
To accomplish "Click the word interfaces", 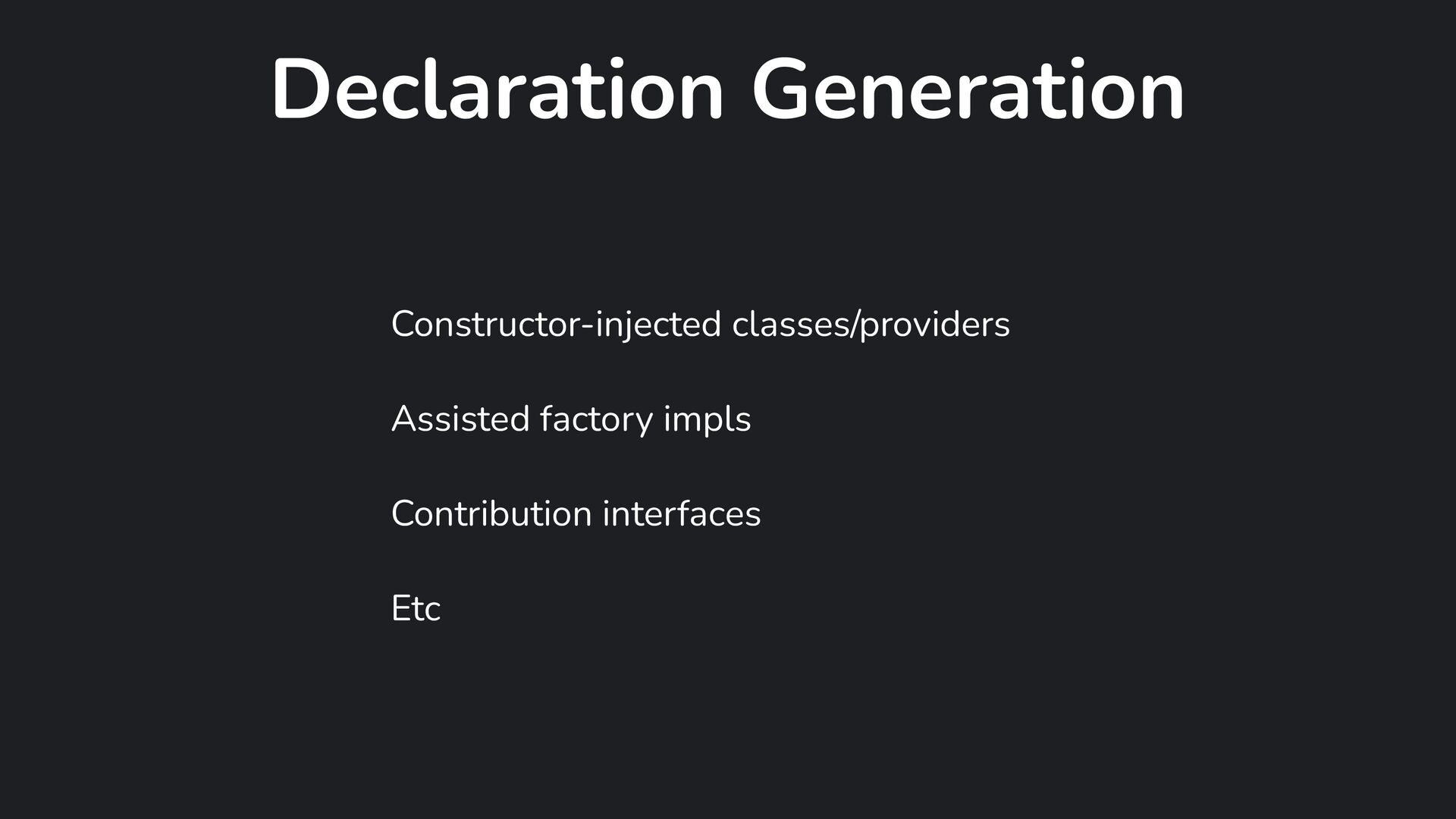I will click(682, 514).
